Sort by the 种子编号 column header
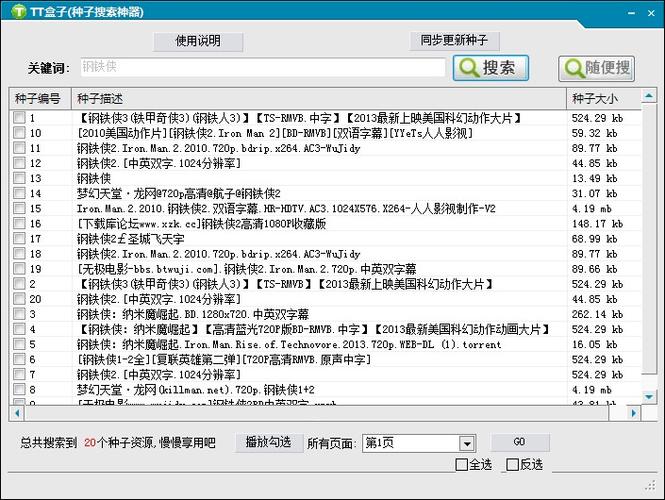This screenshot has height=500, width=665. 38,99
